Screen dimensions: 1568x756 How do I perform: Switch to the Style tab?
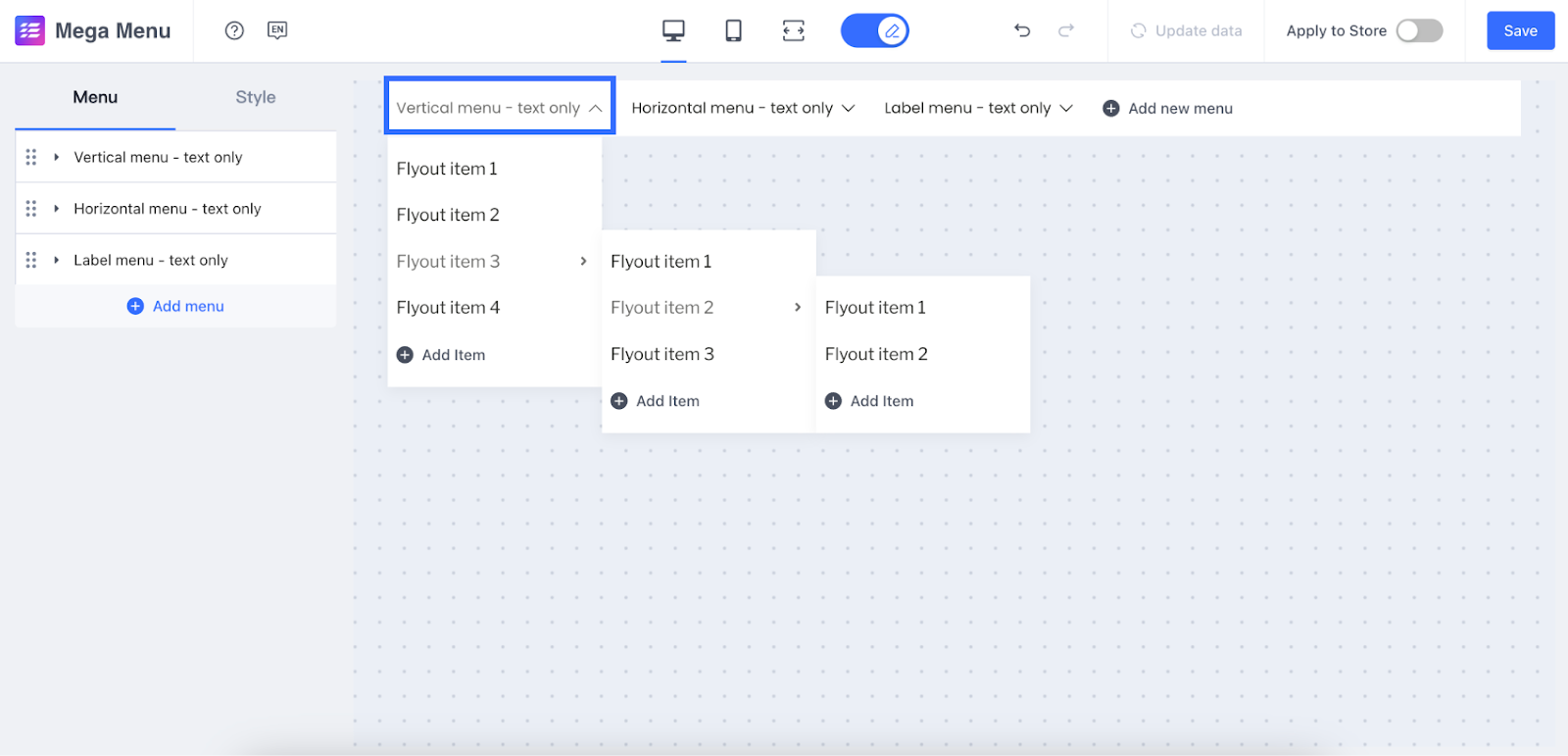(x=256, y=97)
